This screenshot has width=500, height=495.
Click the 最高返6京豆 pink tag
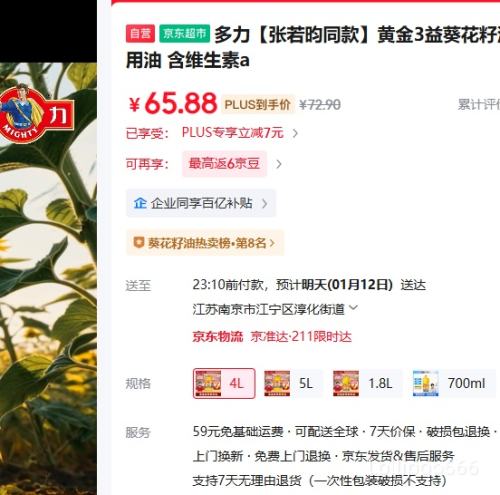coord(224,164)
